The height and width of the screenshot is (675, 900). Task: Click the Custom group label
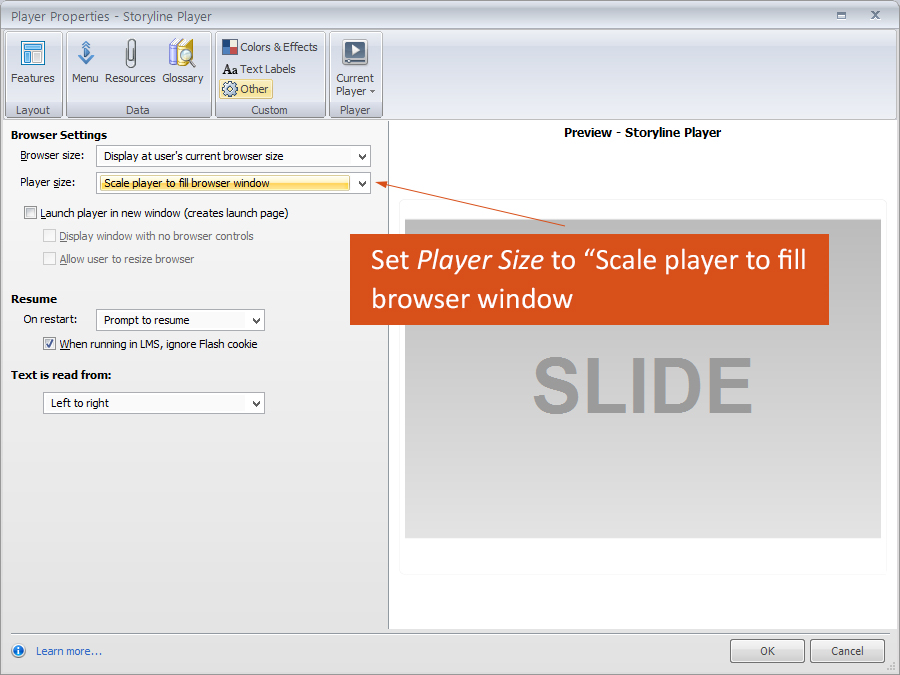pos(269,110)
